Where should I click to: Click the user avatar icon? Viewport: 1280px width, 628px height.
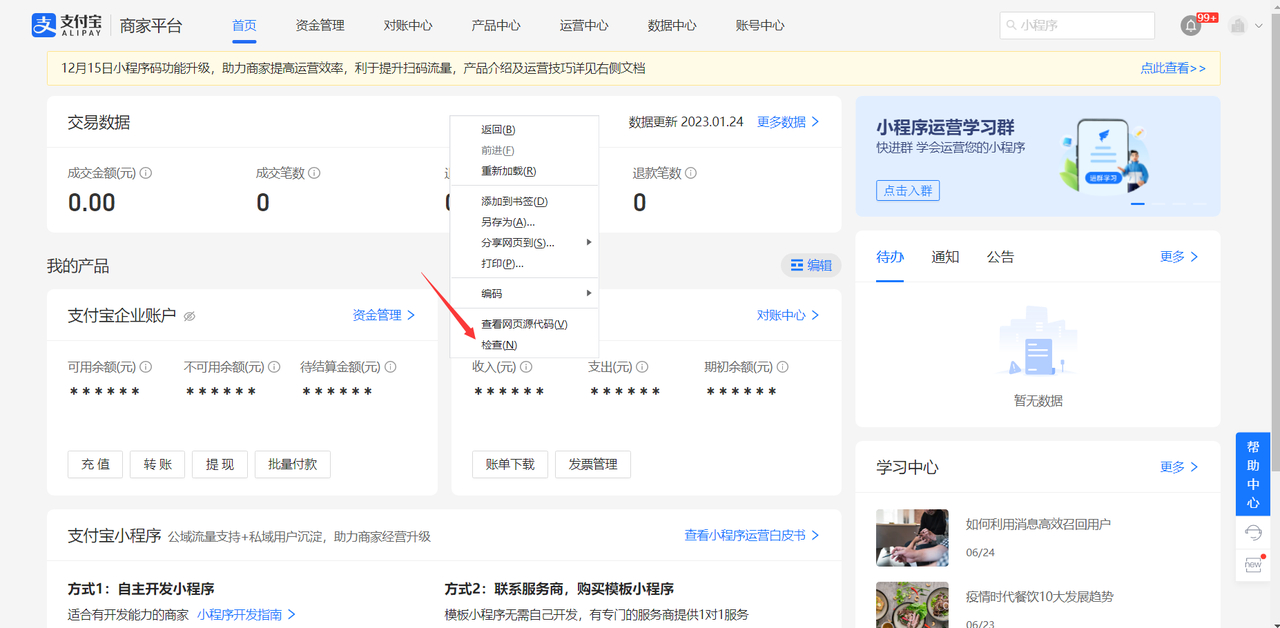[1238, 26]
